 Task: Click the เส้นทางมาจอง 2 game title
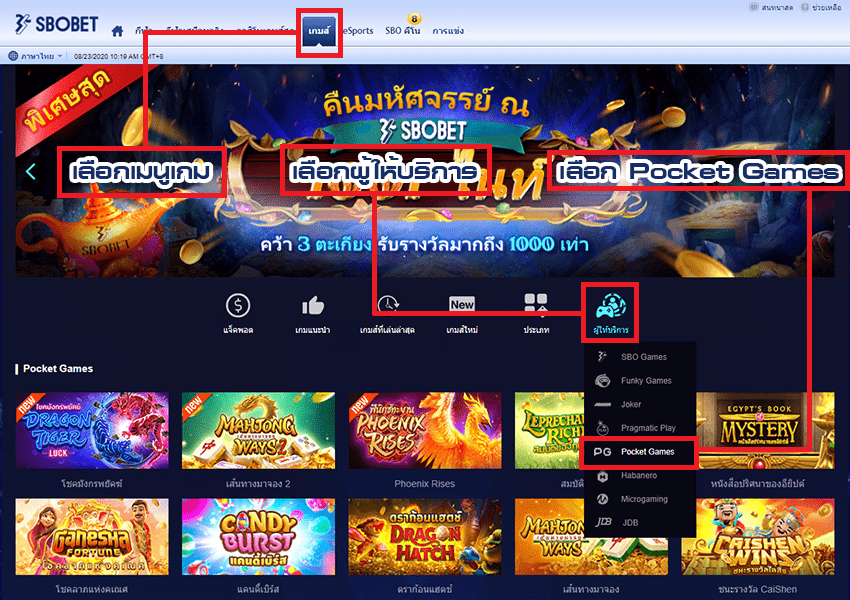258,483
